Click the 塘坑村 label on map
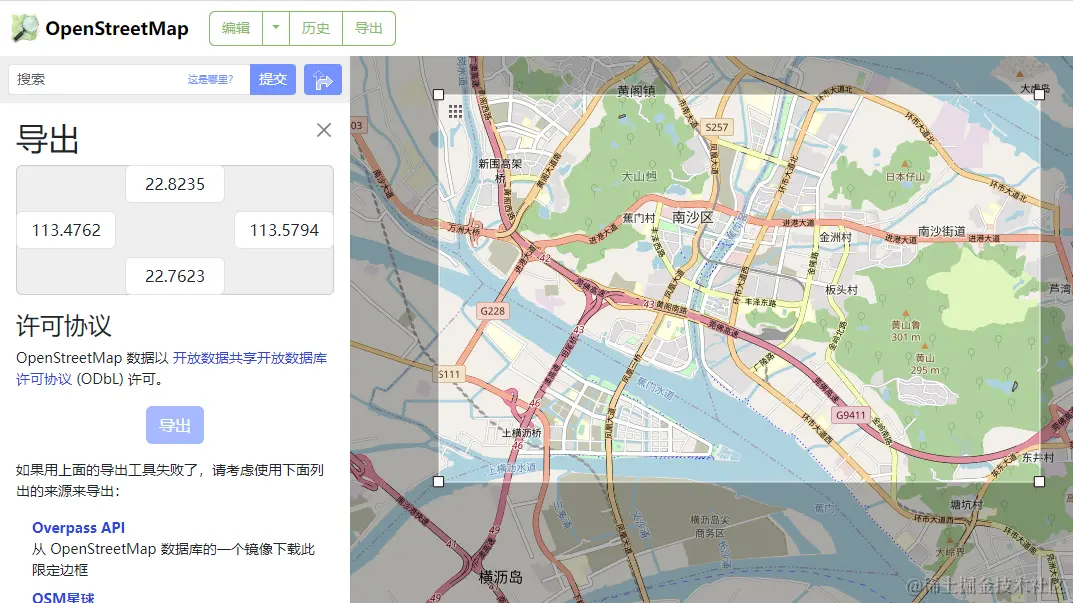Screen dimensions: 1073x603 click(966, 504)
